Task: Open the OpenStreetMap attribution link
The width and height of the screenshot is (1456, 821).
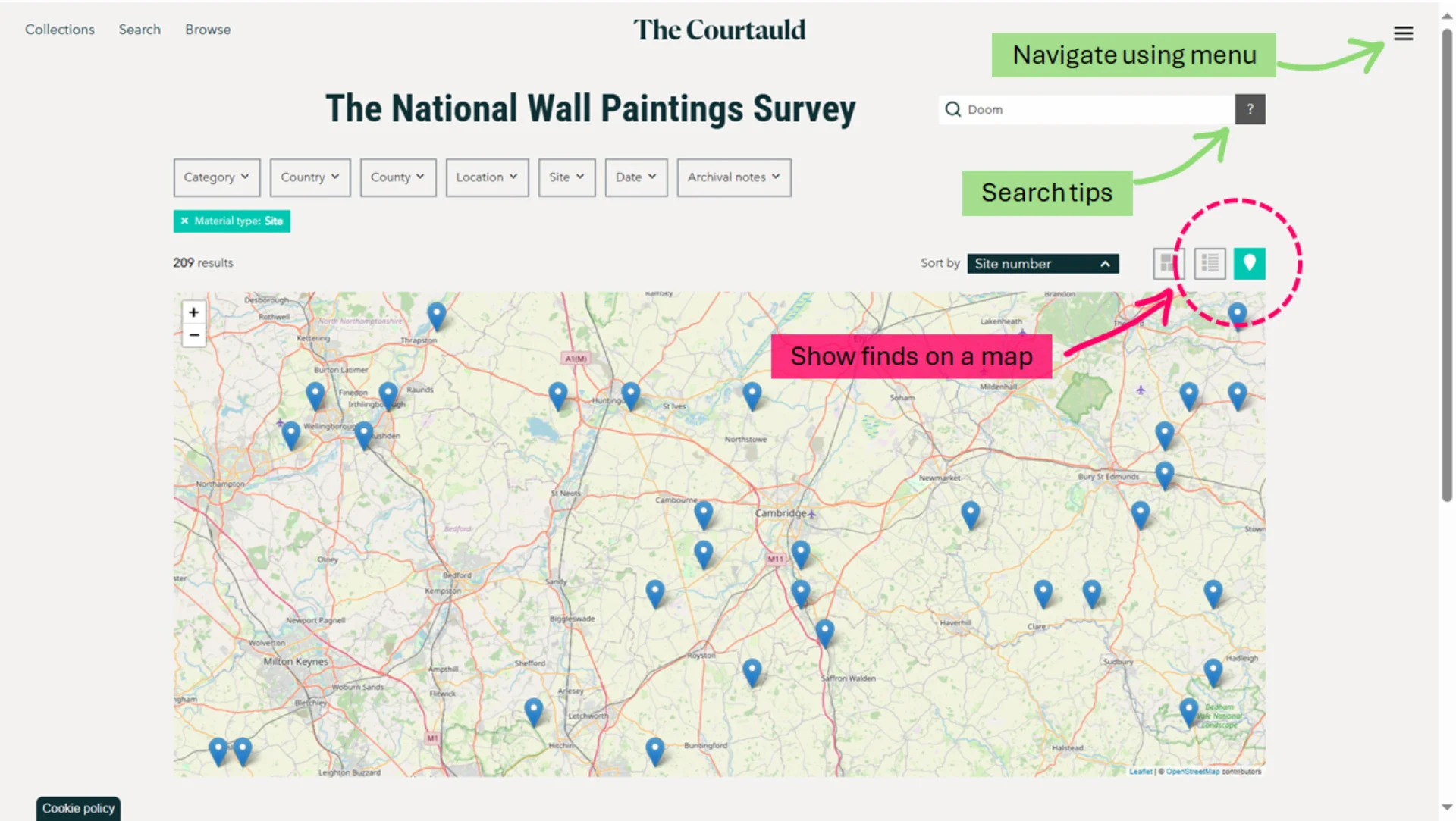Action: tap(1192, 772)
